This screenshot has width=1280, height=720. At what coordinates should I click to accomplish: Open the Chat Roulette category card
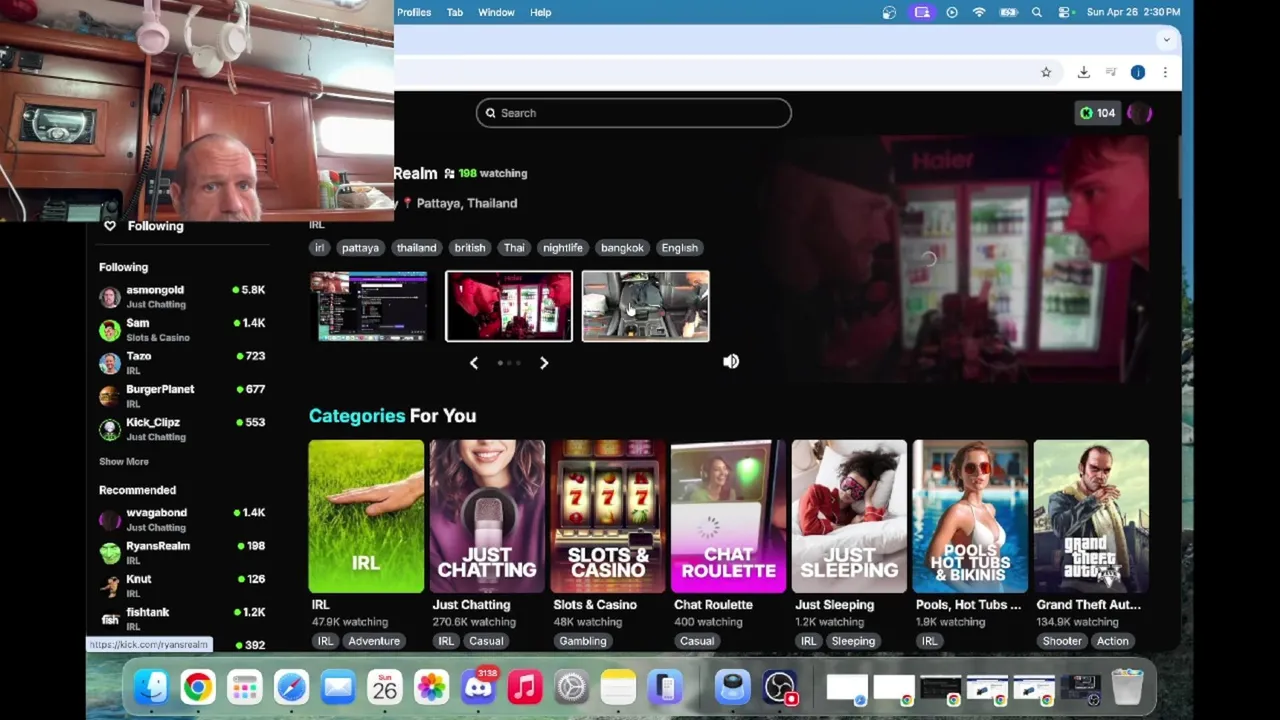tap(729, 516)
